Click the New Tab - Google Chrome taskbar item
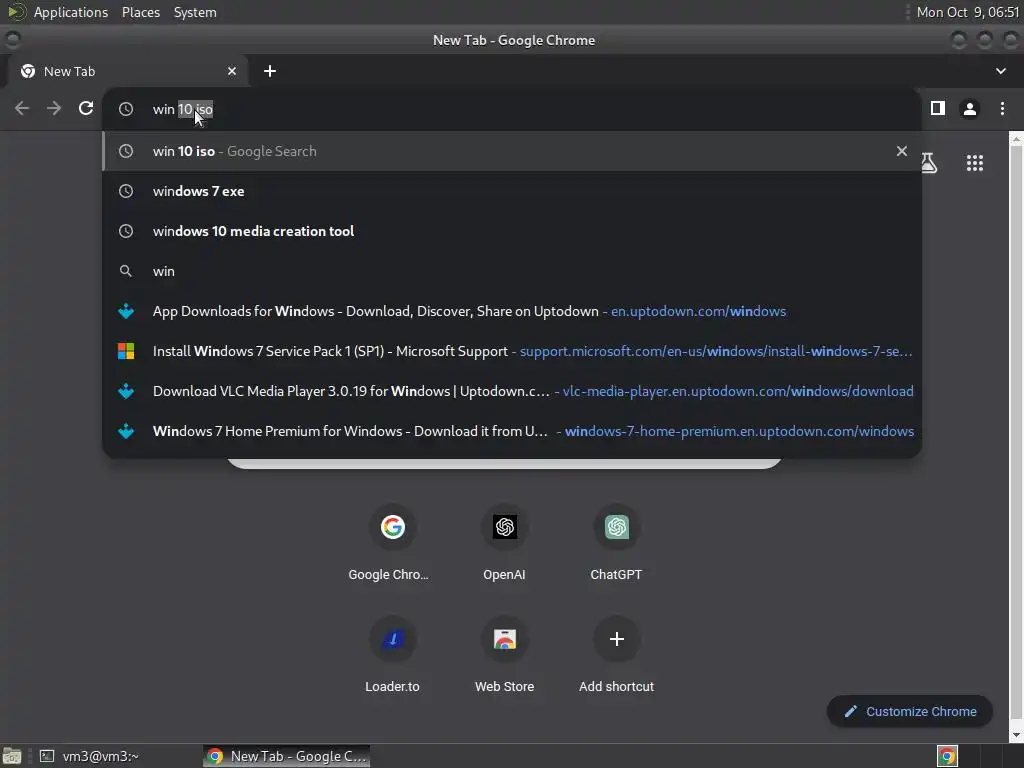The height and width of the screenshot is (768, 1024). pos(287,756)
